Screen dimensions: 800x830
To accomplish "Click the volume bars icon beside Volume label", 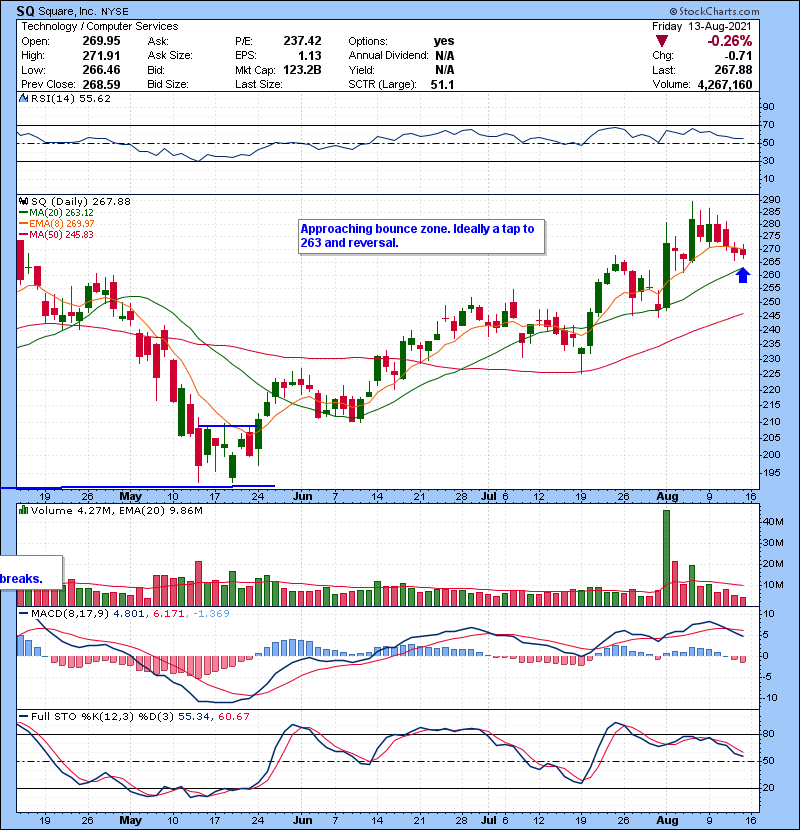I will pyautogui.click(x=23, y=510).
